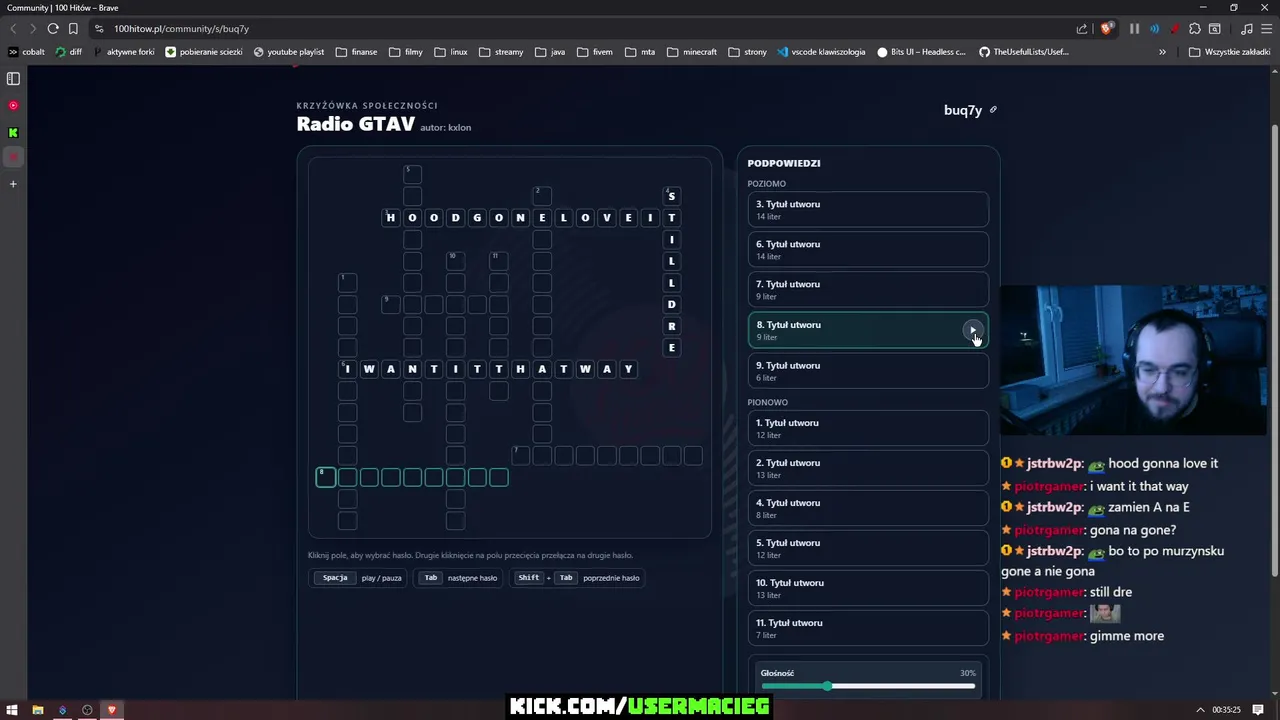Open the tab search icon in the toolbar
The height and width of the screenshot is (720, 1280).
tap(1215, 29)
